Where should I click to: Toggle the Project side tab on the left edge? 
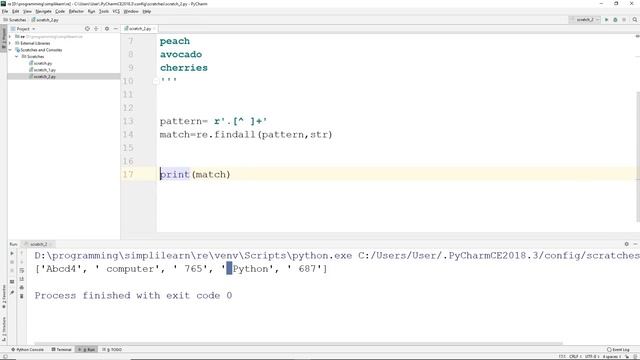click(4, 38)
